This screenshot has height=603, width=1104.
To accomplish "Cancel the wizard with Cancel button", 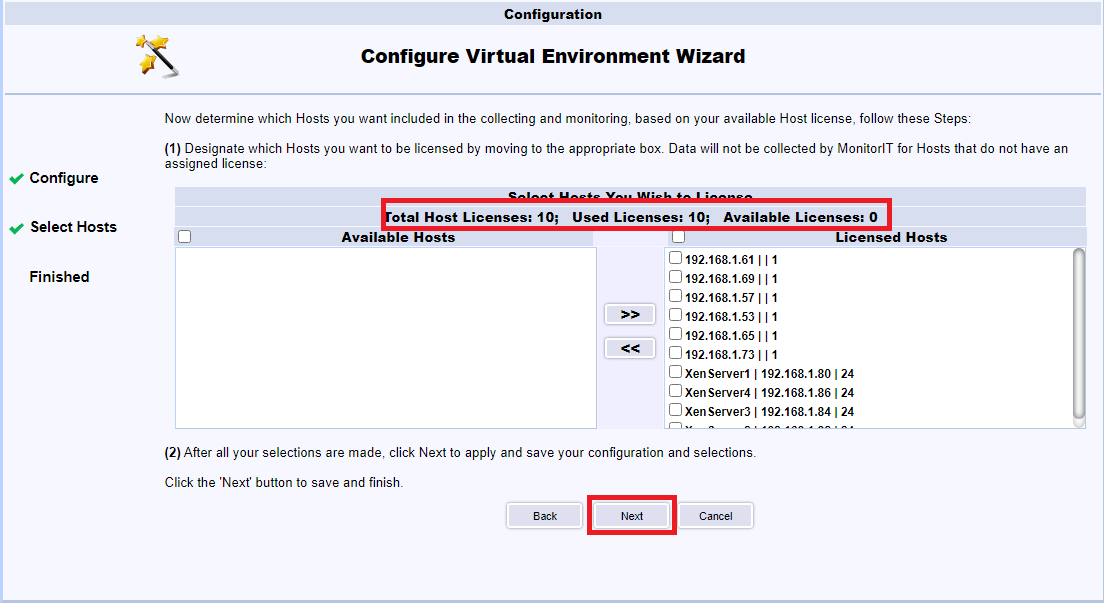I will (x=716, y=516).
